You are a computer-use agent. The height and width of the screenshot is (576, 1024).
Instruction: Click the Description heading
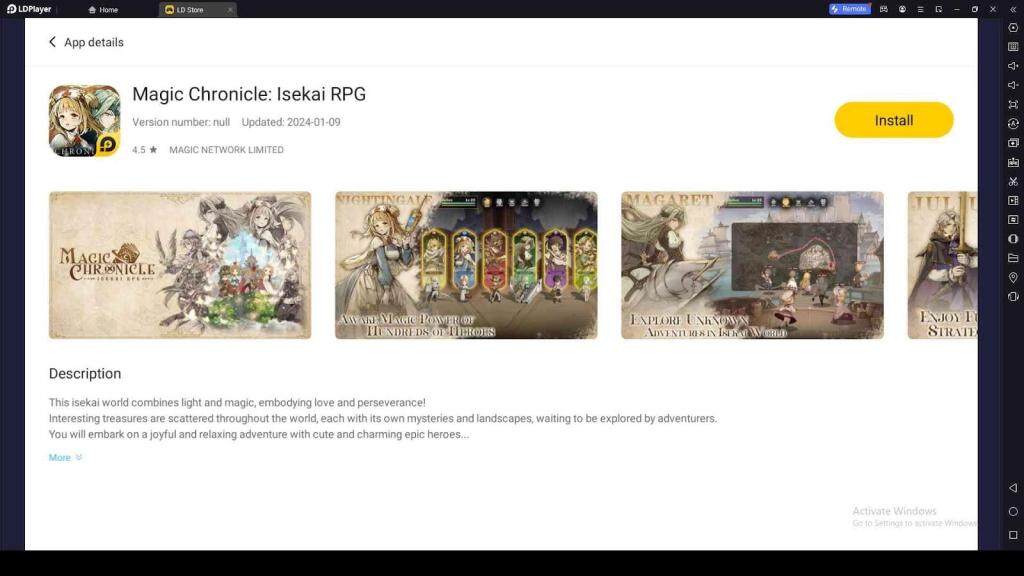coord(85,374)
